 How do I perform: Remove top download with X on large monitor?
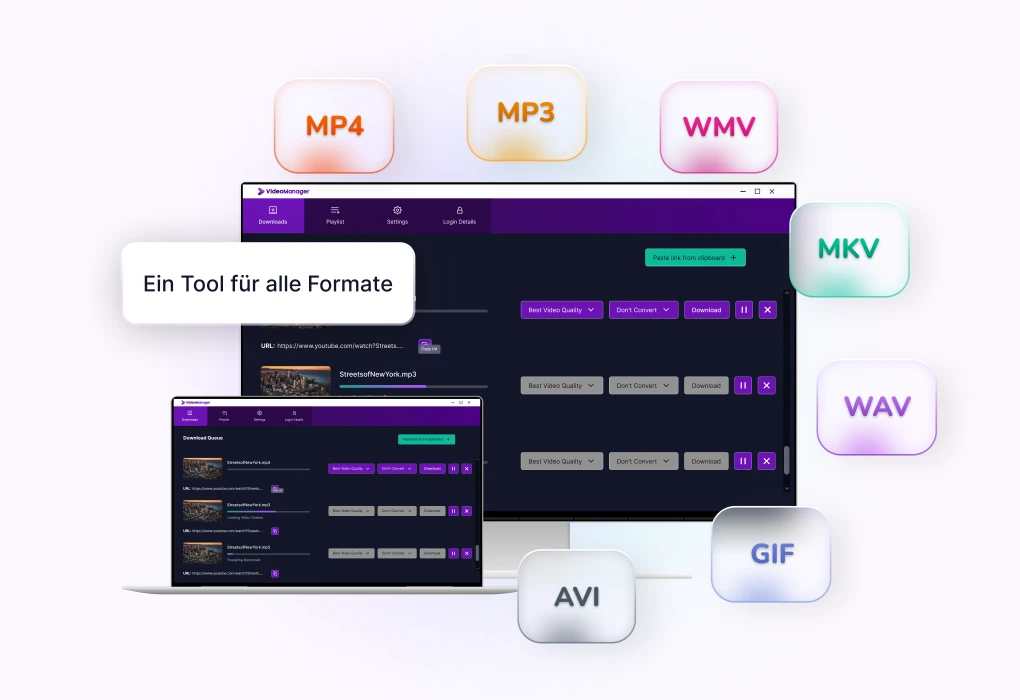click(767, 310)
